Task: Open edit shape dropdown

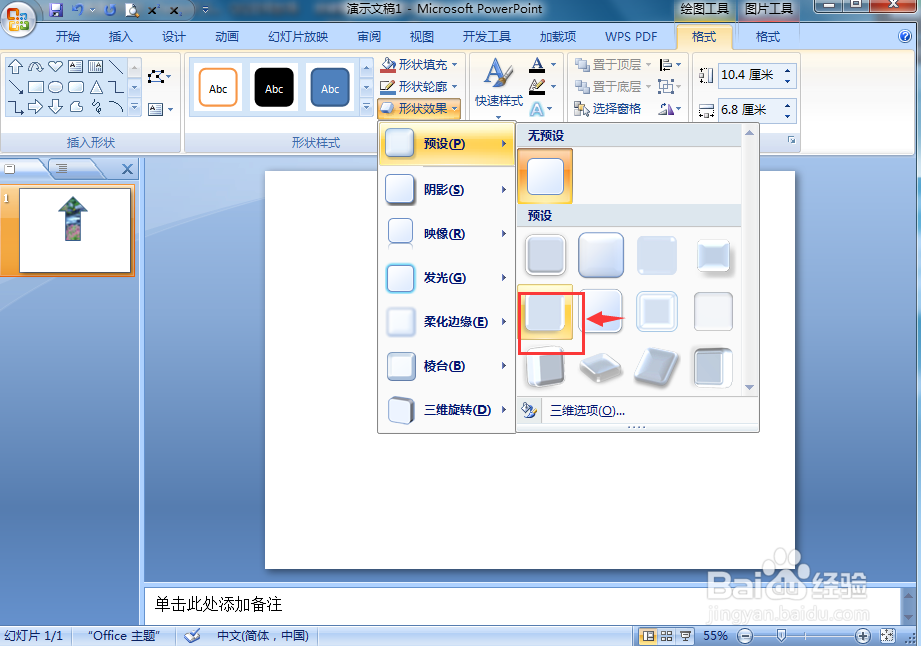Action: (159, 76)
